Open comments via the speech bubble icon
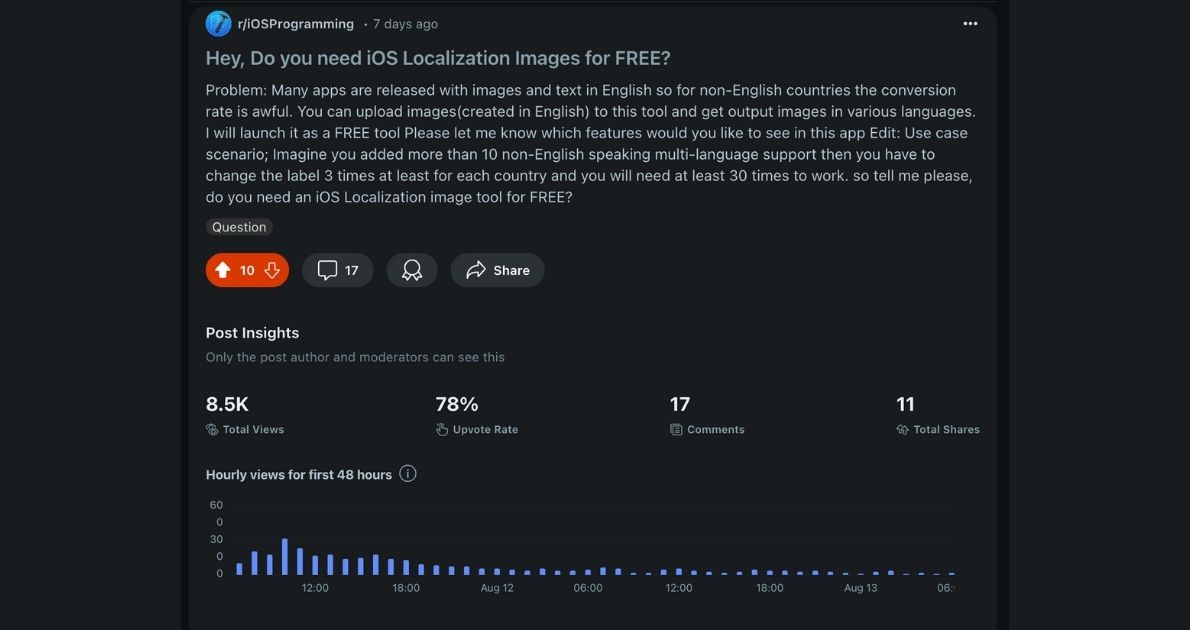1190x630 pixels. tap(326, 269)
